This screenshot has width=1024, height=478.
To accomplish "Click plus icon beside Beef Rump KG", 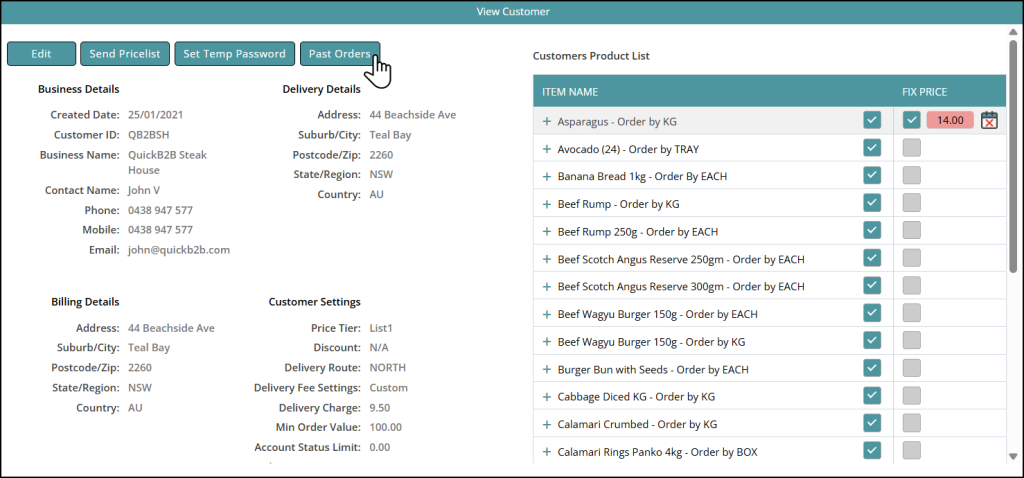I will [546, 204].
